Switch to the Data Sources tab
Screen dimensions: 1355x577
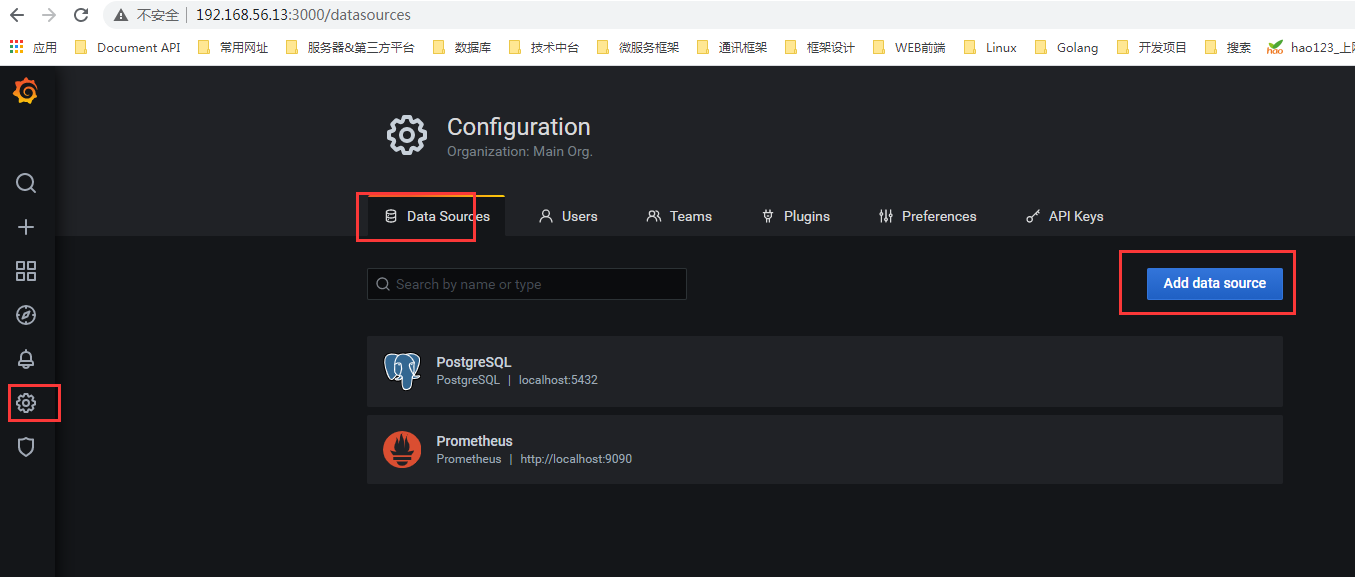pos(436,216)
